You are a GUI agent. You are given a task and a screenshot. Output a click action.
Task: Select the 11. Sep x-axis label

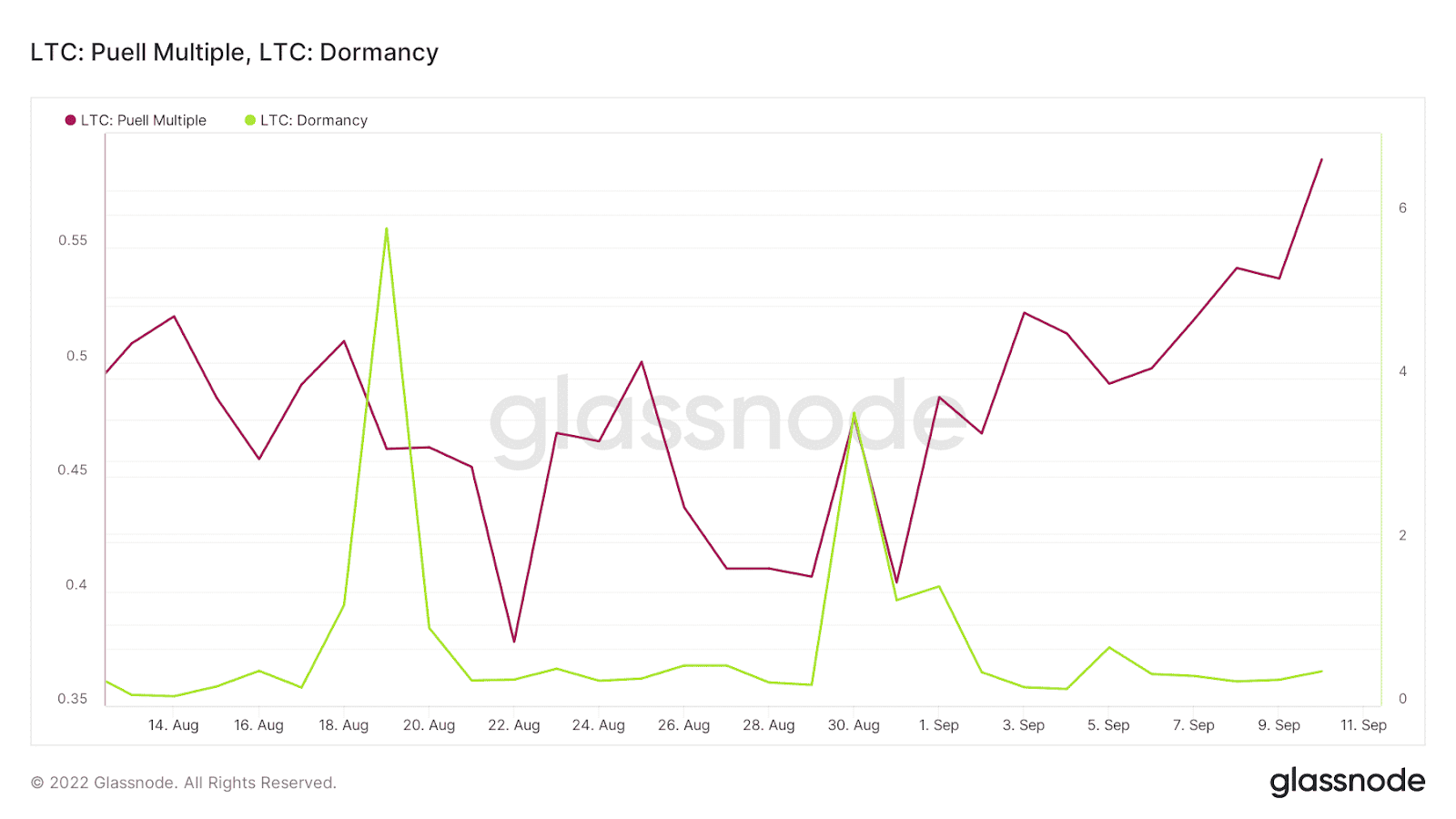1363,725
